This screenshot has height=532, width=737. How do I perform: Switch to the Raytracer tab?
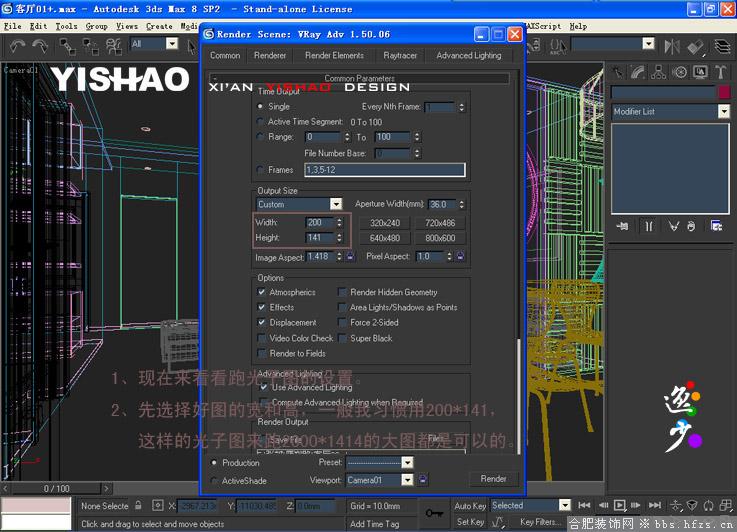click(x=400, y=55)
